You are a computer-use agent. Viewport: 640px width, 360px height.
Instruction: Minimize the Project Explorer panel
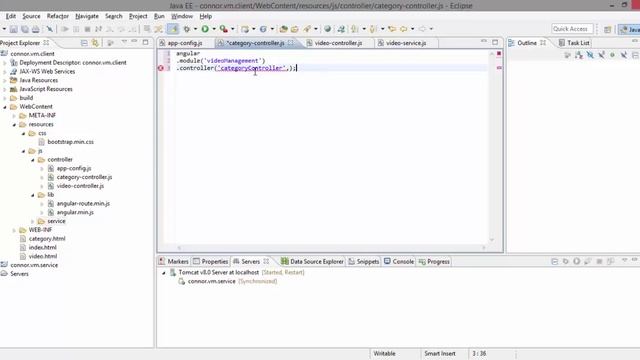pyautogui.click(x=134, y=42)
